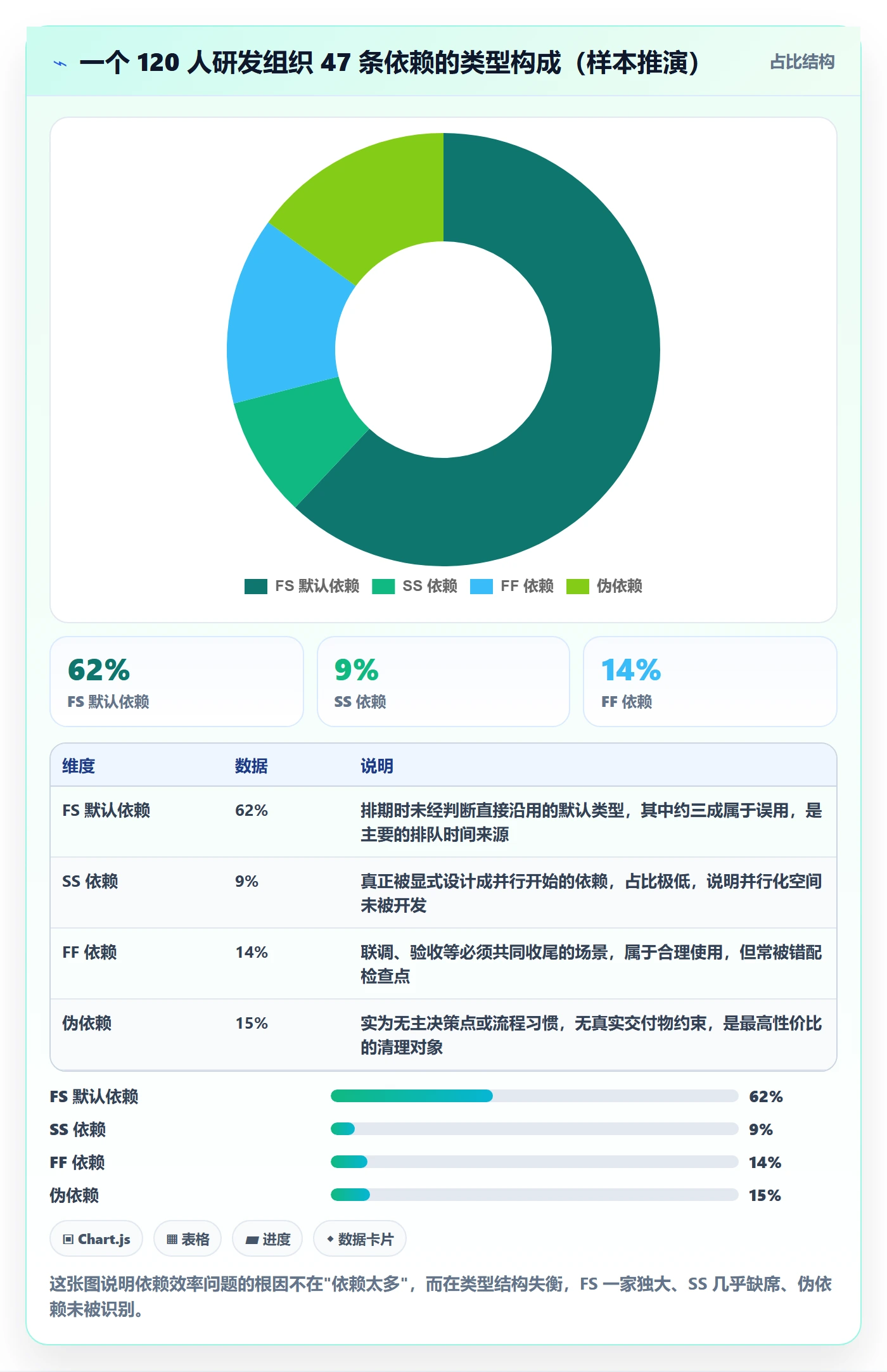Toggle the 伪依赖 legend item
Screen dimensions: 887x1372
(604, 586)
